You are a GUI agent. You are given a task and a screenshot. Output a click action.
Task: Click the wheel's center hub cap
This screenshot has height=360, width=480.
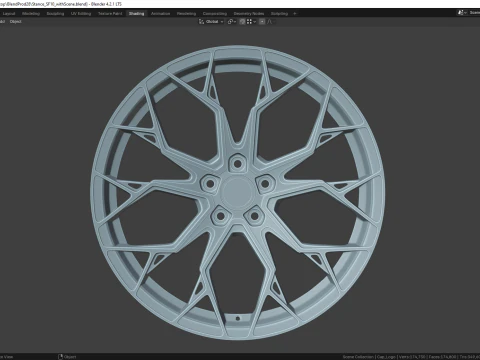click(x=237, y=192)
